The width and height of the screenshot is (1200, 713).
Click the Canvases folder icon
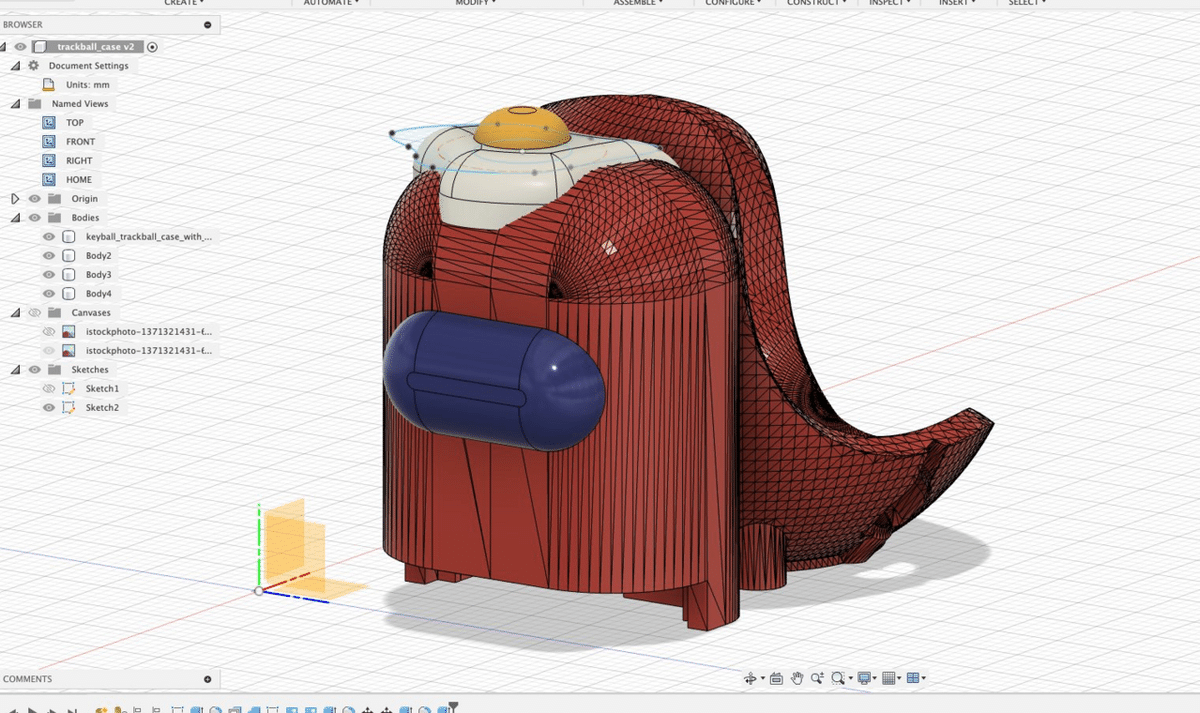(x=54, y=313)
